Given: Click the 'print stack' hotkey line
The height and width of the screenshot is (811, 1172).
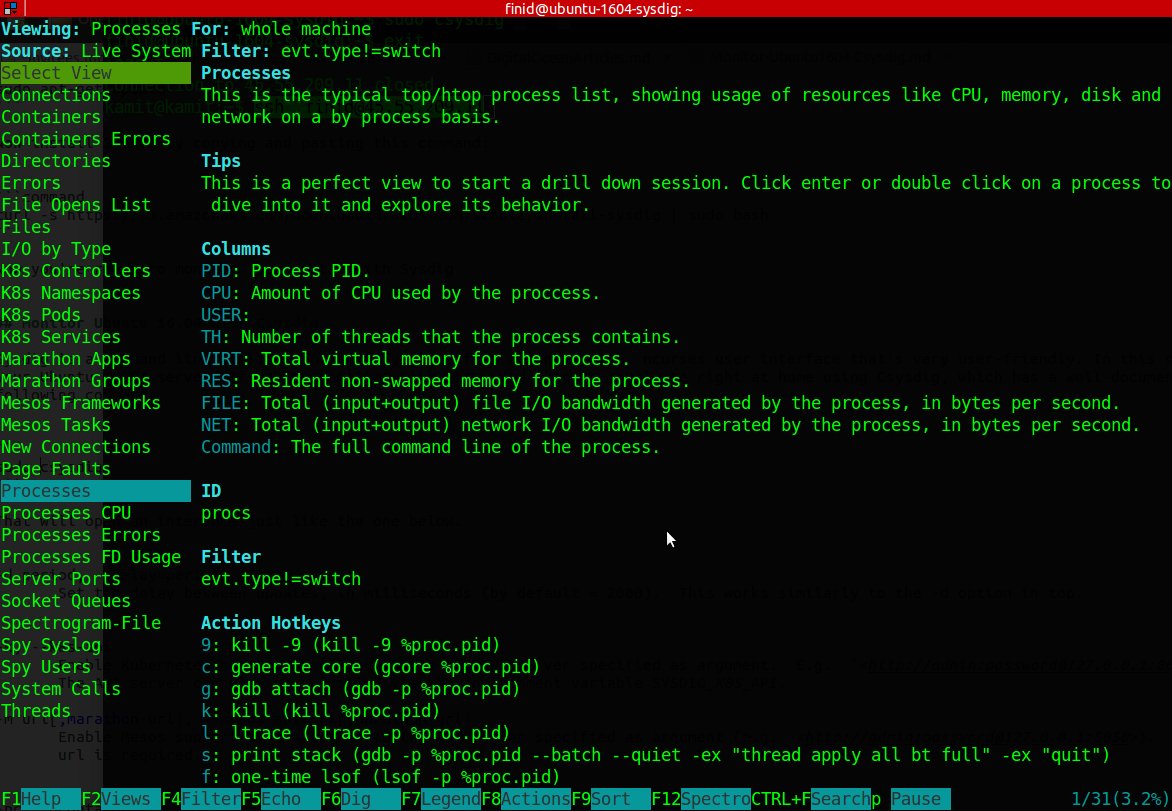Looking at the screenshot, I should (656, 755).
